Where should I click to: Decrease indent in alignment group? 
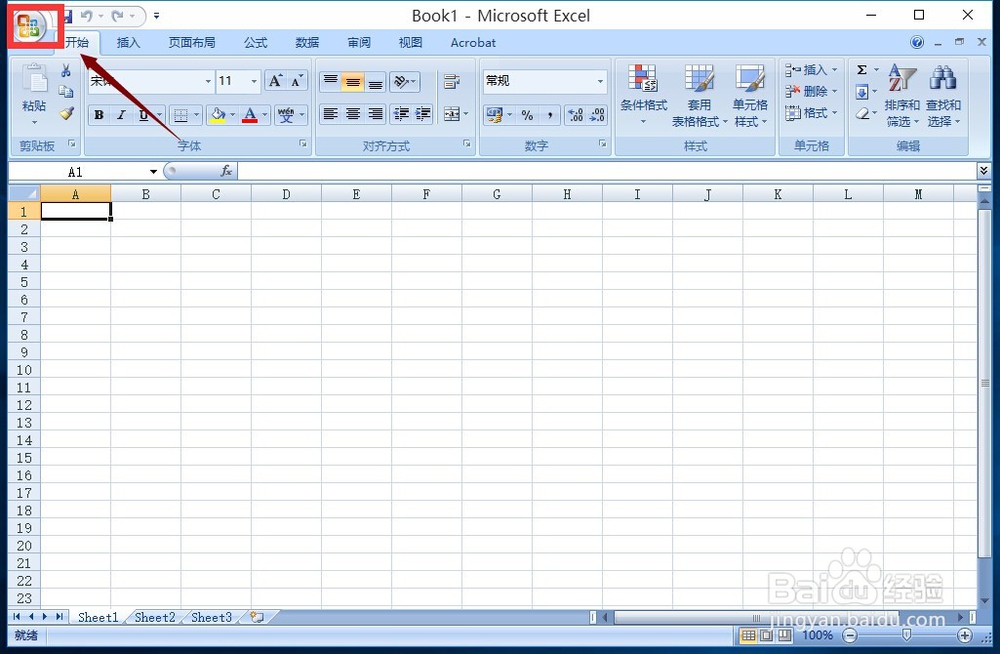tap(401, 114)
